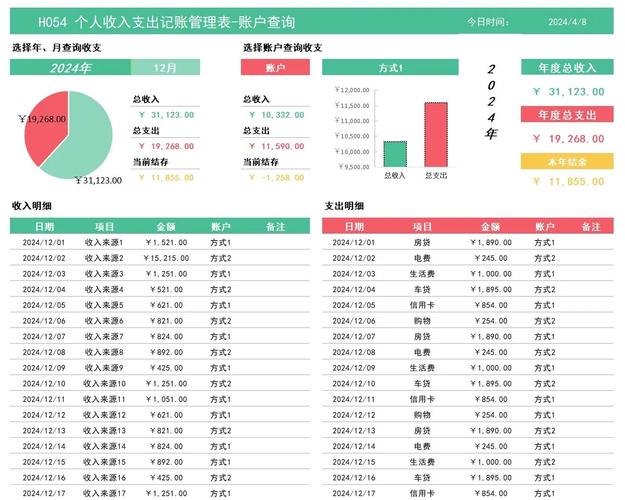The image size is (625, 500).
Task: Open the 2024年 year selector cell
Action: [x=70, y=67]
